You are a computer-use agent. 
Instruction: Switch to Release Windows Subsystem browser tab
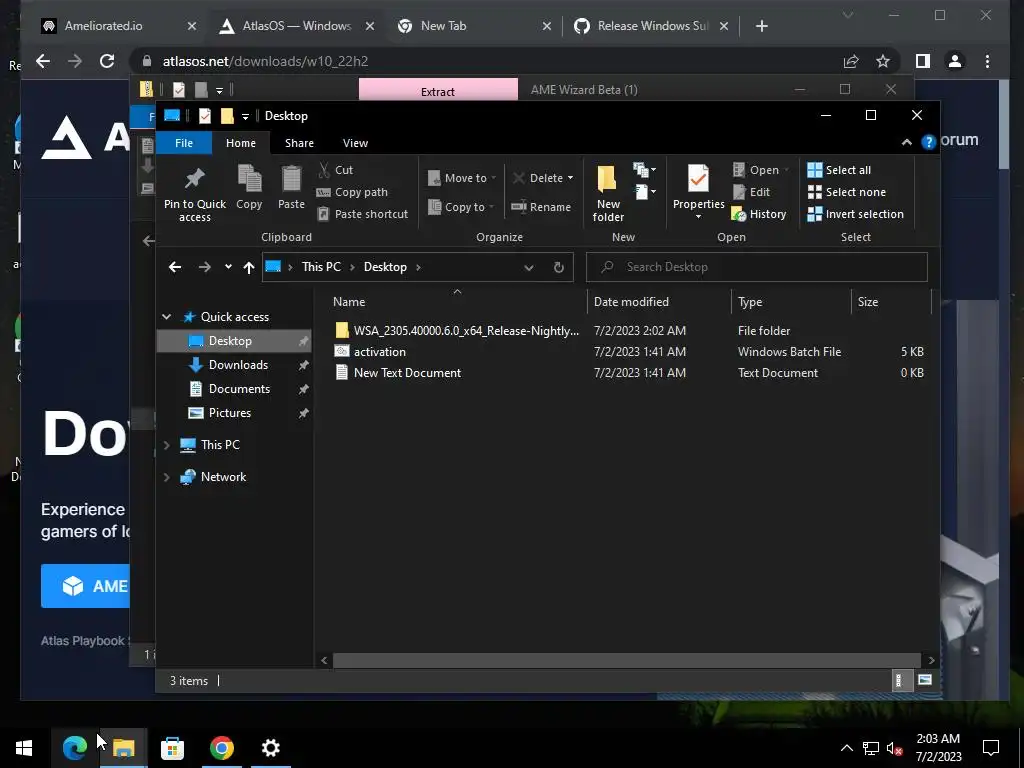[x=650, y=26]
